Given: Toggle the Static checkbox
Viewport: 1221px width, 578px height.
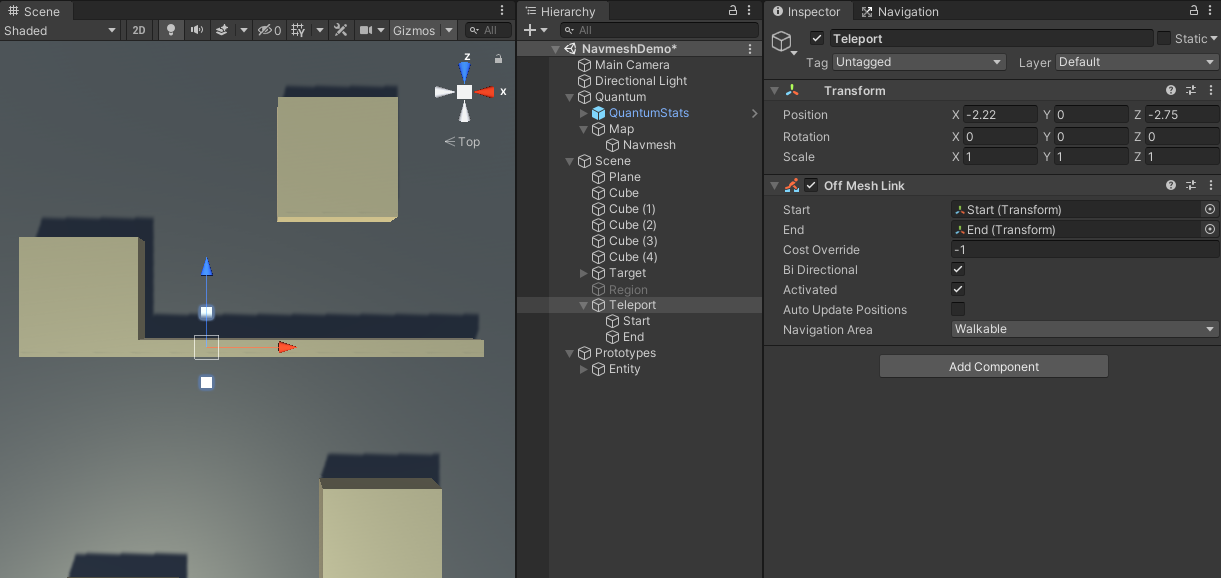Looking at the screenshot, I should (1164, 38).
